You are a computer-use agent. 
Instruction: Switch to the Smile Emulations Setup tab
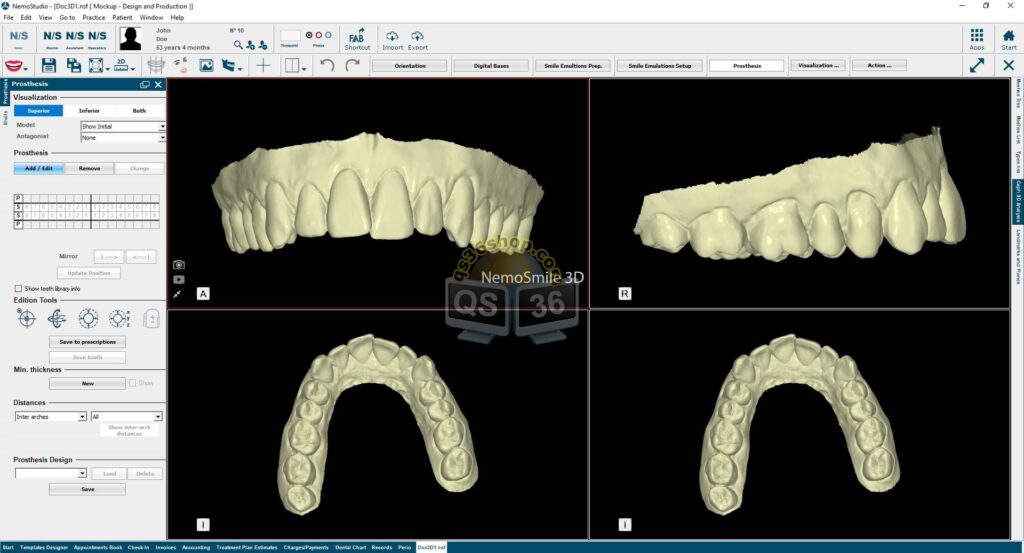[660, 65]
